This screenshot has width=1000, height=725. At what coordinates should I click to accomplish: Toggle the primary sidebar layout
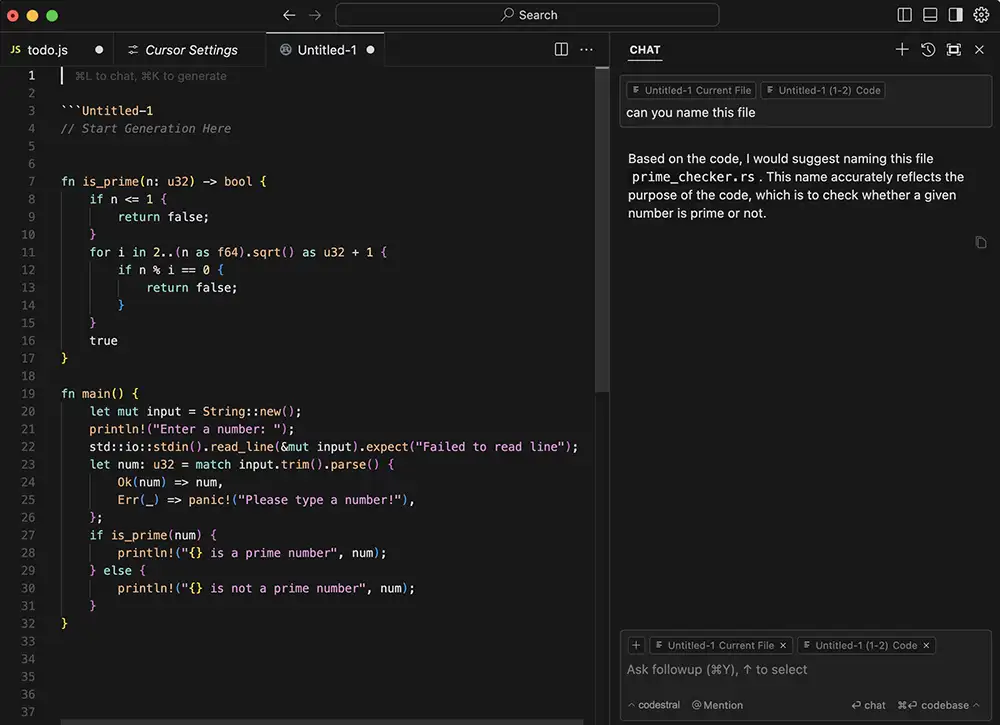tap(905, 15)
